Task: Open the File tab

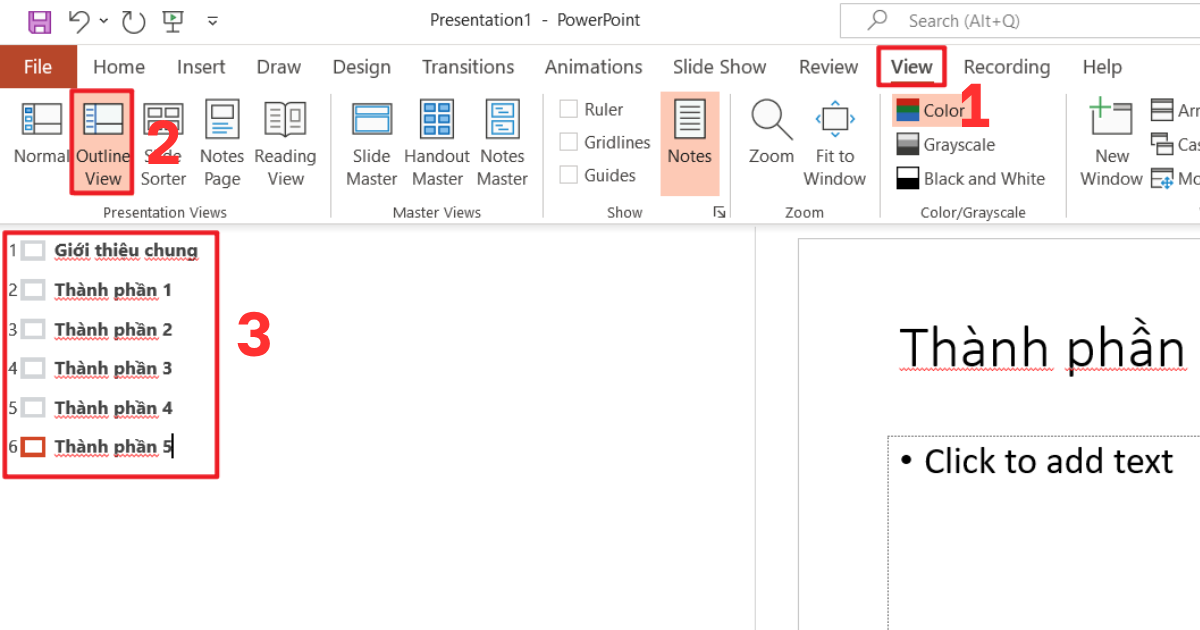Action: click(38, 67)
